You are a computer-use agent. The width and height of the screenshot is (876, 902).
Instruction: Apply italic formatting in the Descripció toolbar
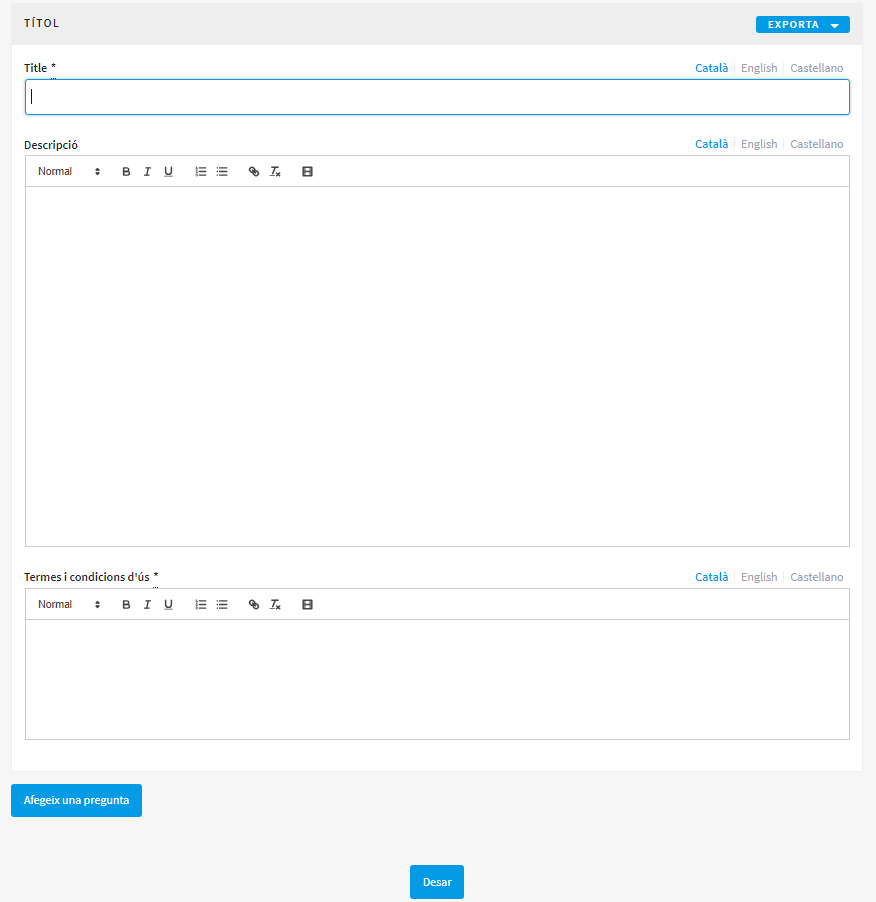[x=147, y=171]
